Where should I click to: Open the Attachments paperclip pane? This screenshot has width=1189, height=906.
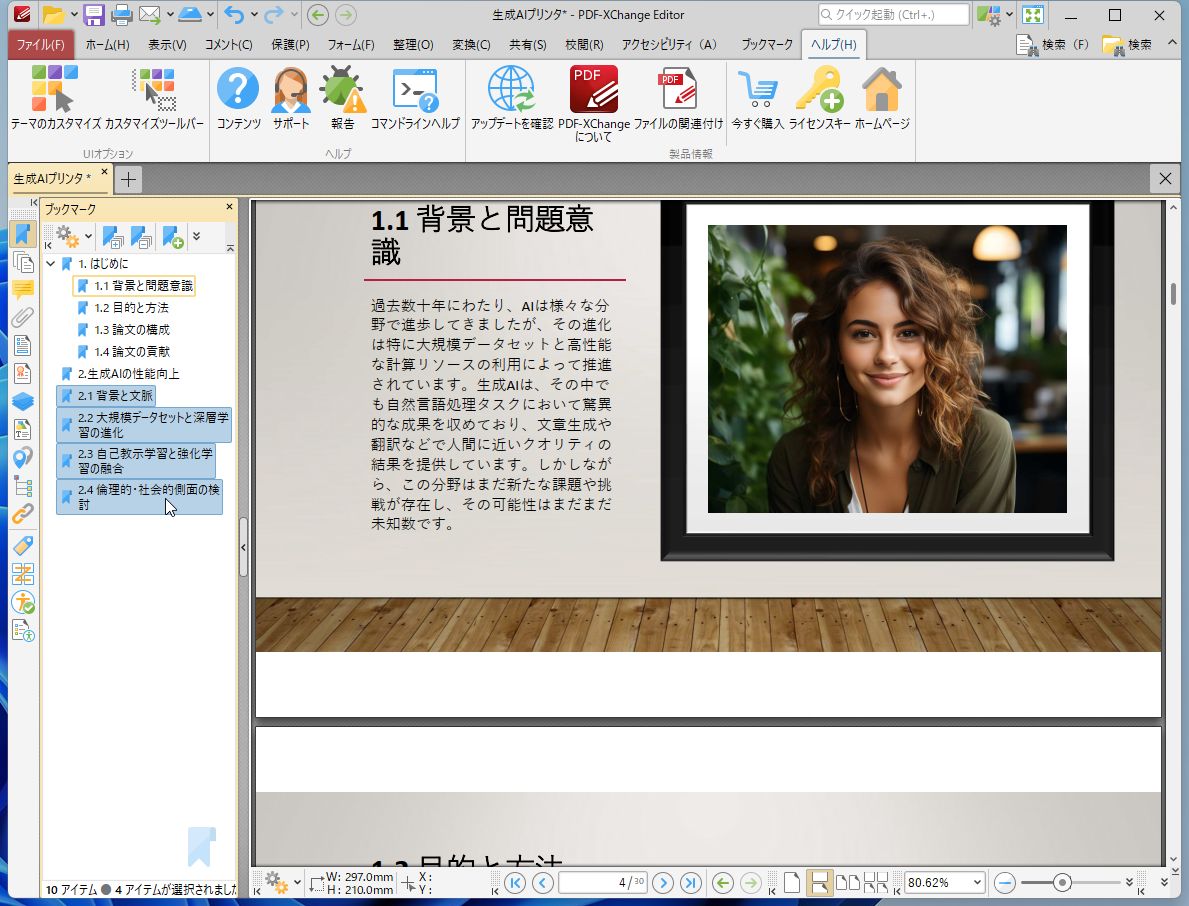click(23, 317)
